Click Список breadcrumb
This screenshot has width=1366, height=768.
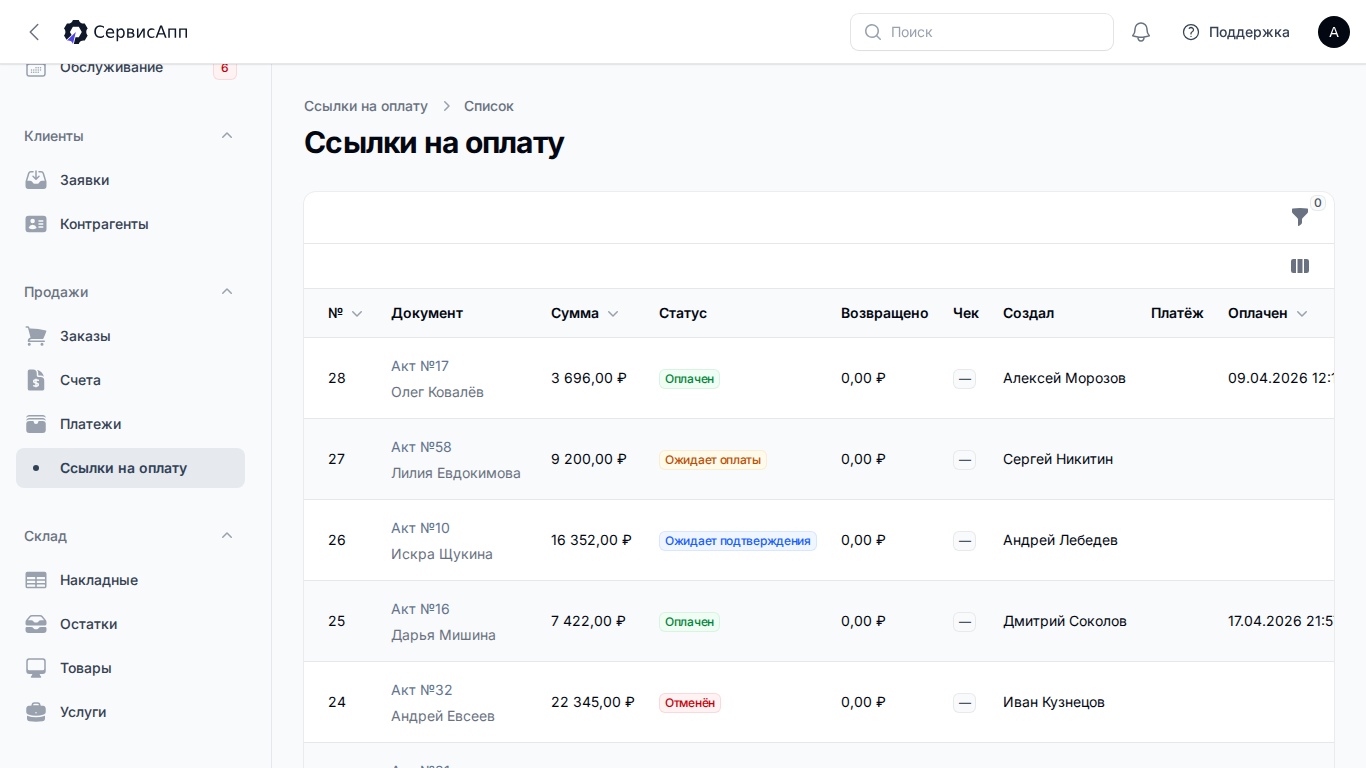pos(489,106)
